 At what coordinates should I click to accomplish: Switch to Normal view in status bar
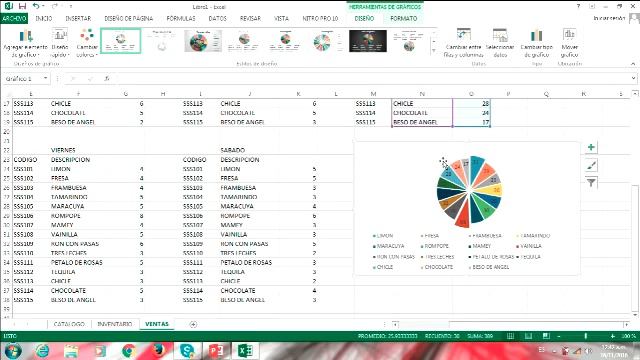point(510,336)
